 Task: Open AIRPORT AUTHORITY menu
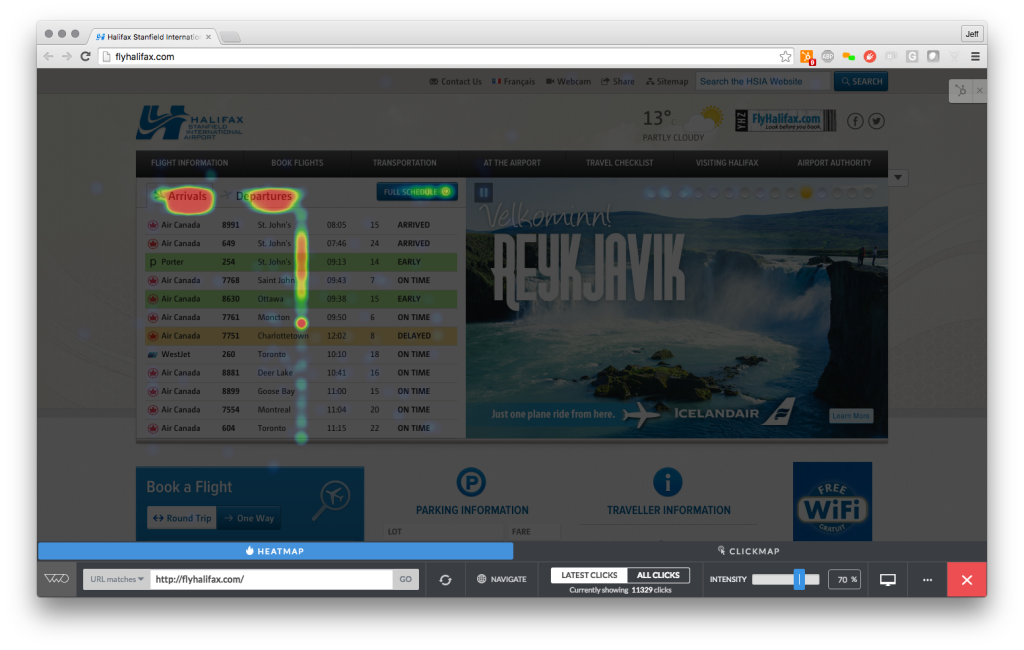[x=834, y=163]
